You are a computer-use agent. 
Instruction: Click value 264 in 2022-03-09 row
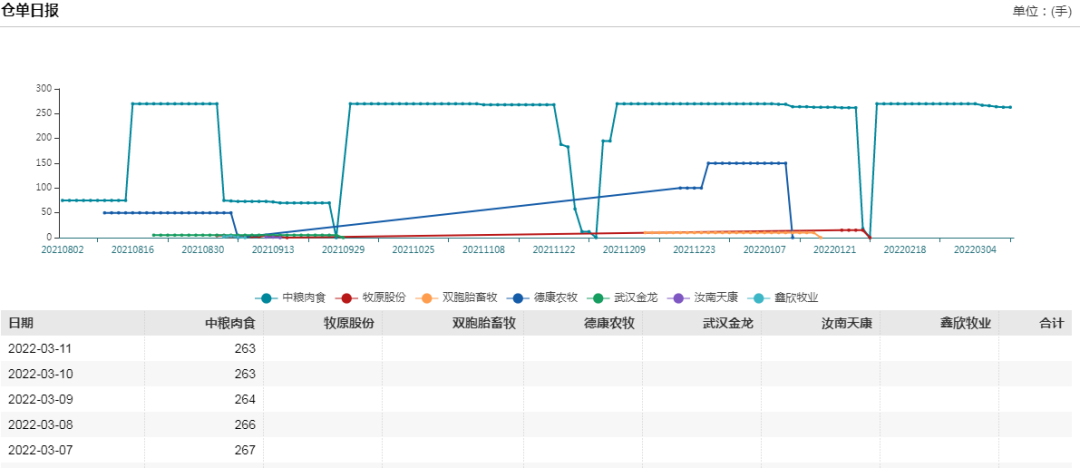245,400
